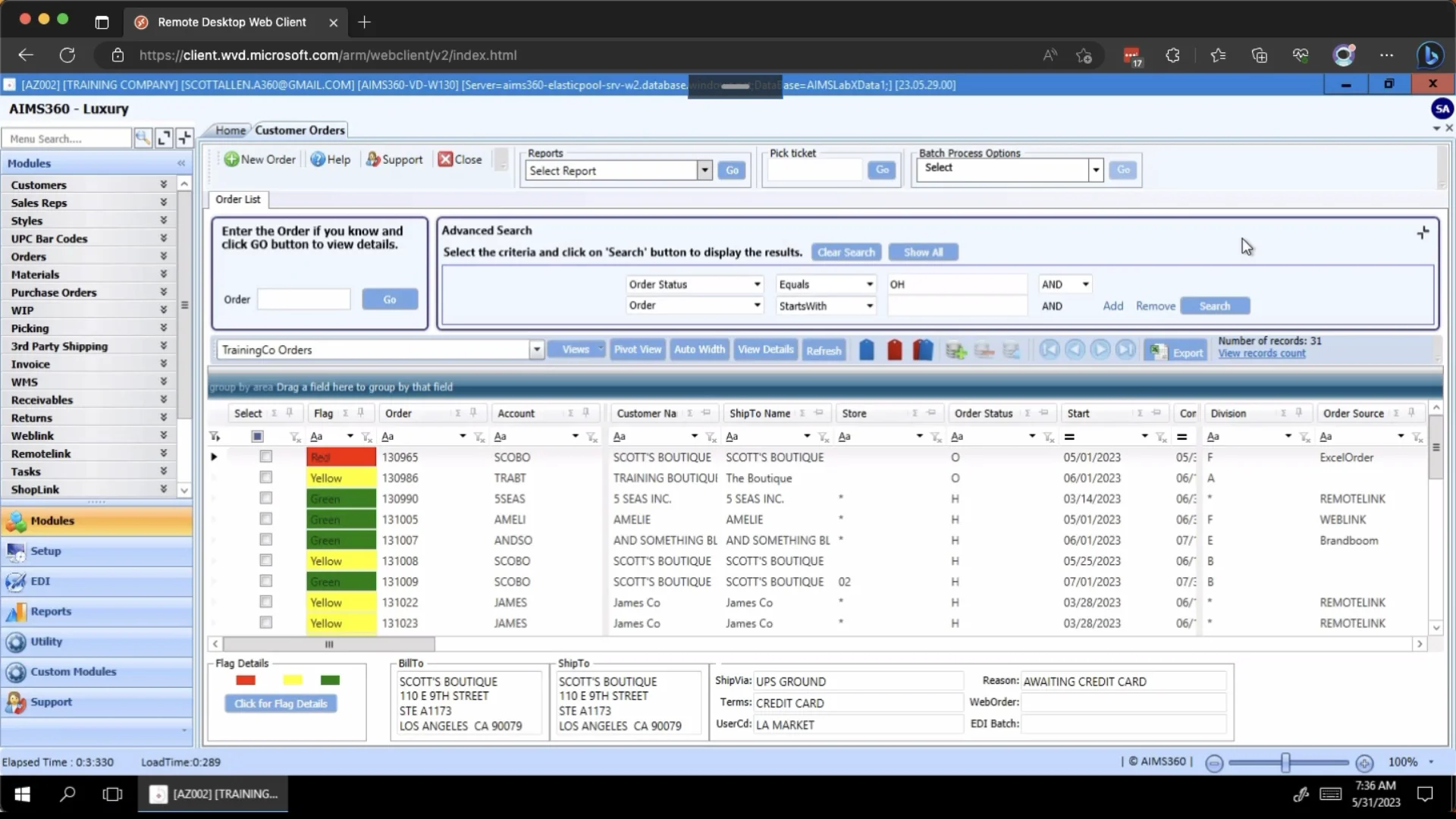Click the green New Order plus icon
The height and width of the screenshot is (819, 1456).
coord(232,159)
